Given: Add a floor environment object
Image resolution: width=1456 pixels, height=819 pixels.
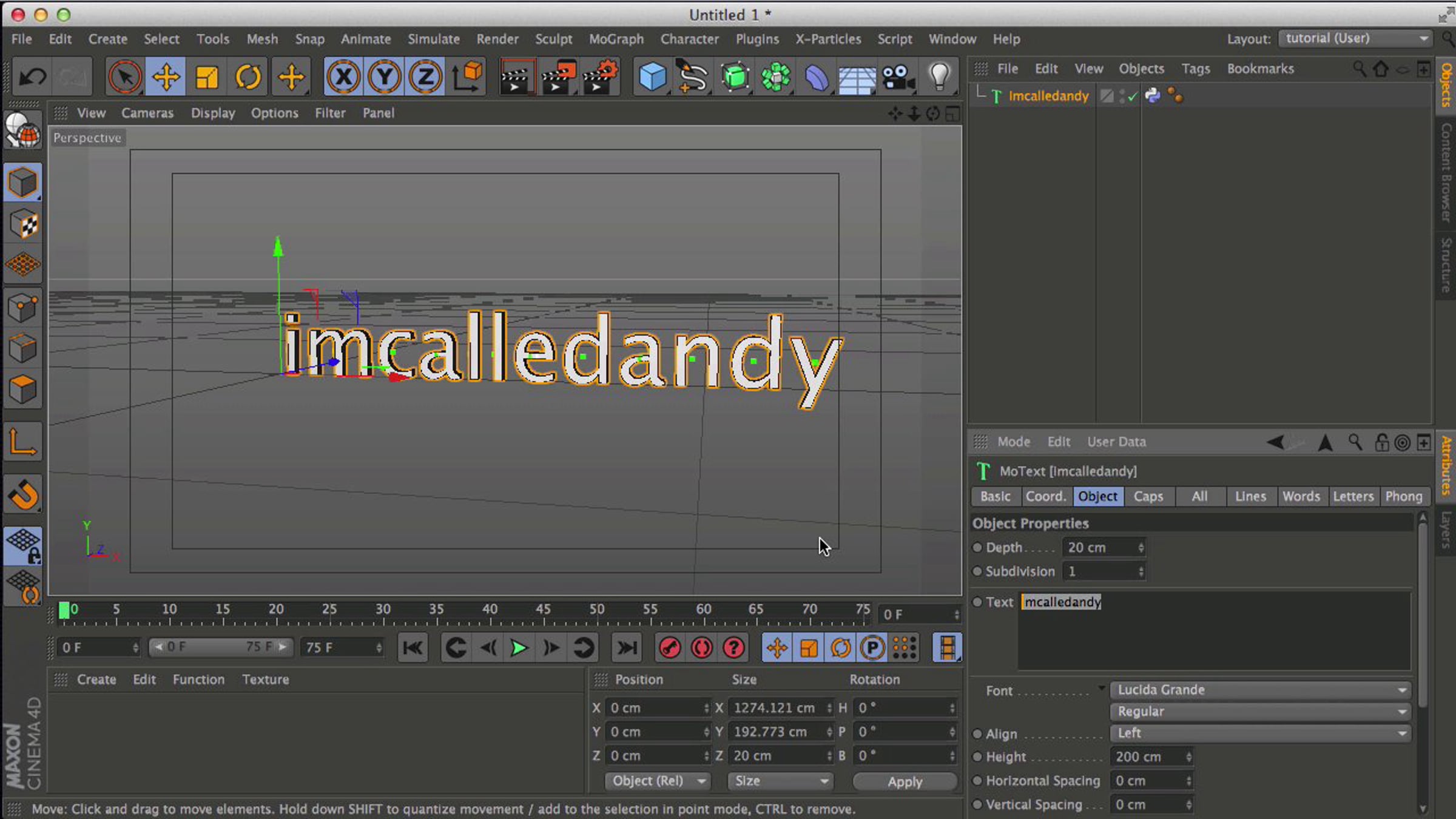Looking at the screenshot, I should (x=857, y=77).
